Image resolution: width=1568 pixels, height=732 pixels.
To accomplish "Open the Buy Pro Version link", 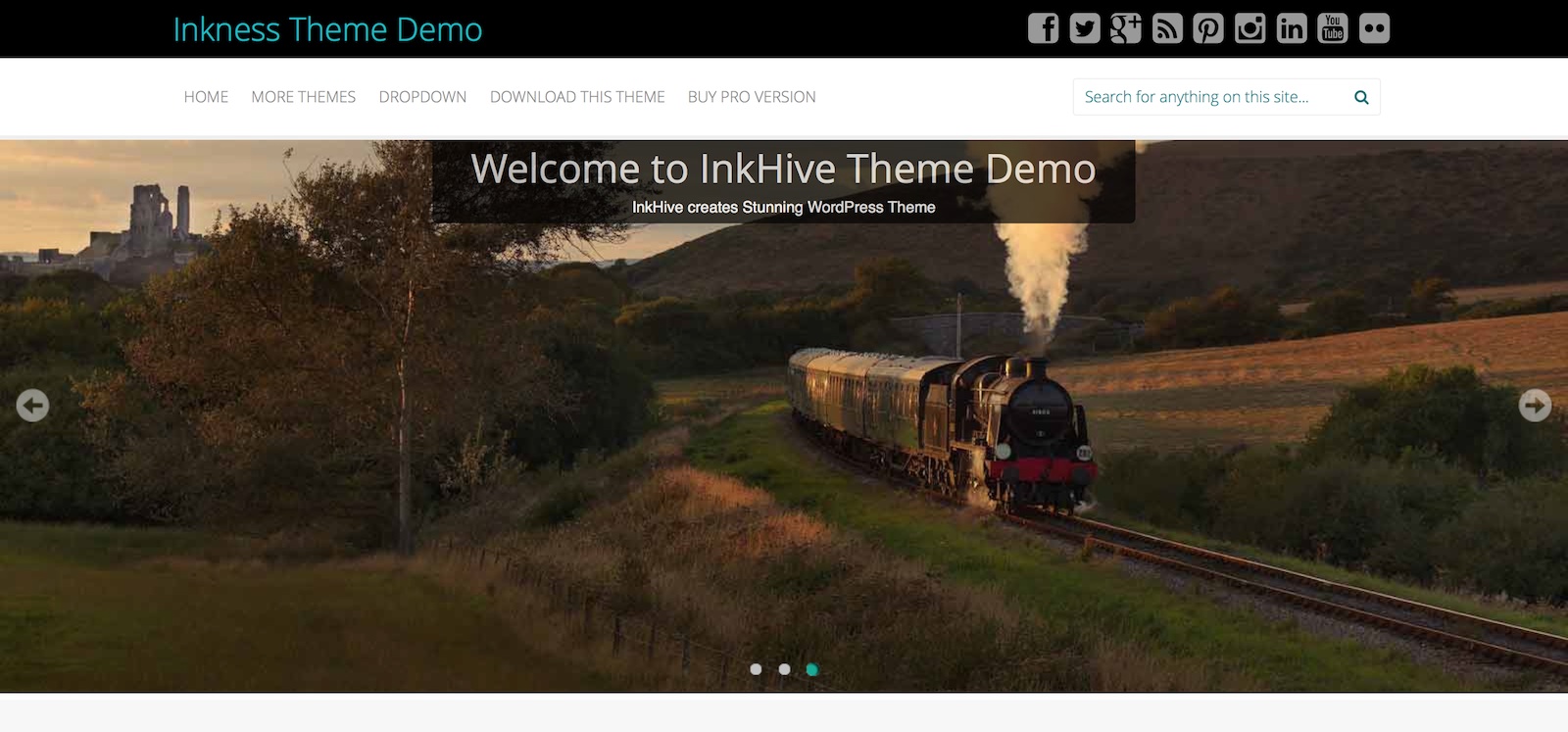I will [752, 97].
